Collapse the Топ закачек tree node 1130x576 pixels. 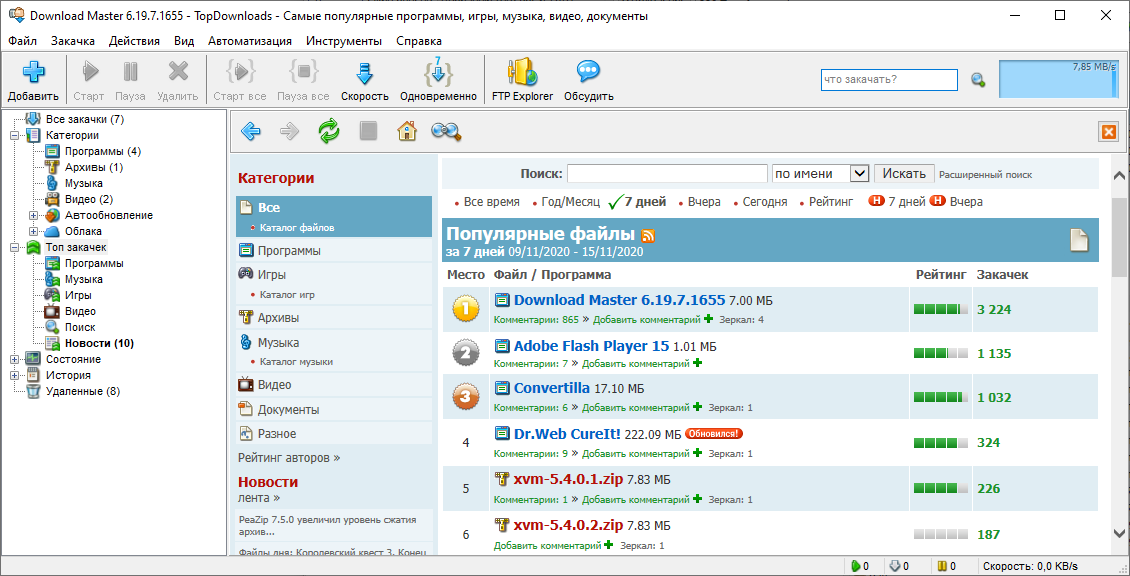[x=14, y=247]
